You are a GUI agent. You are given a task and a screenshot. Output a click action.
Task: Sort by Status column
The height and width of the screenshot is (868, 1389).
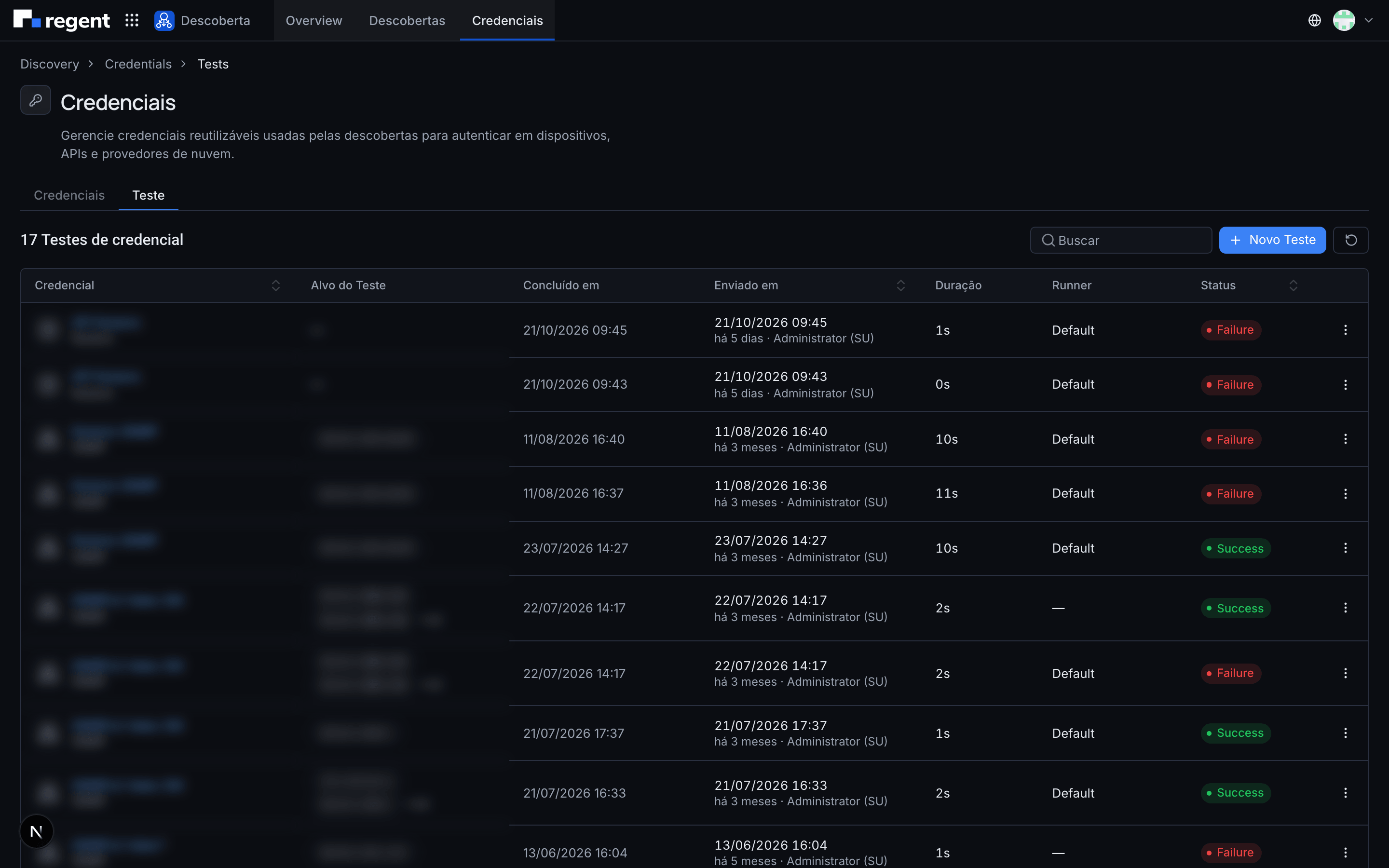click(x=1293, y=285)
